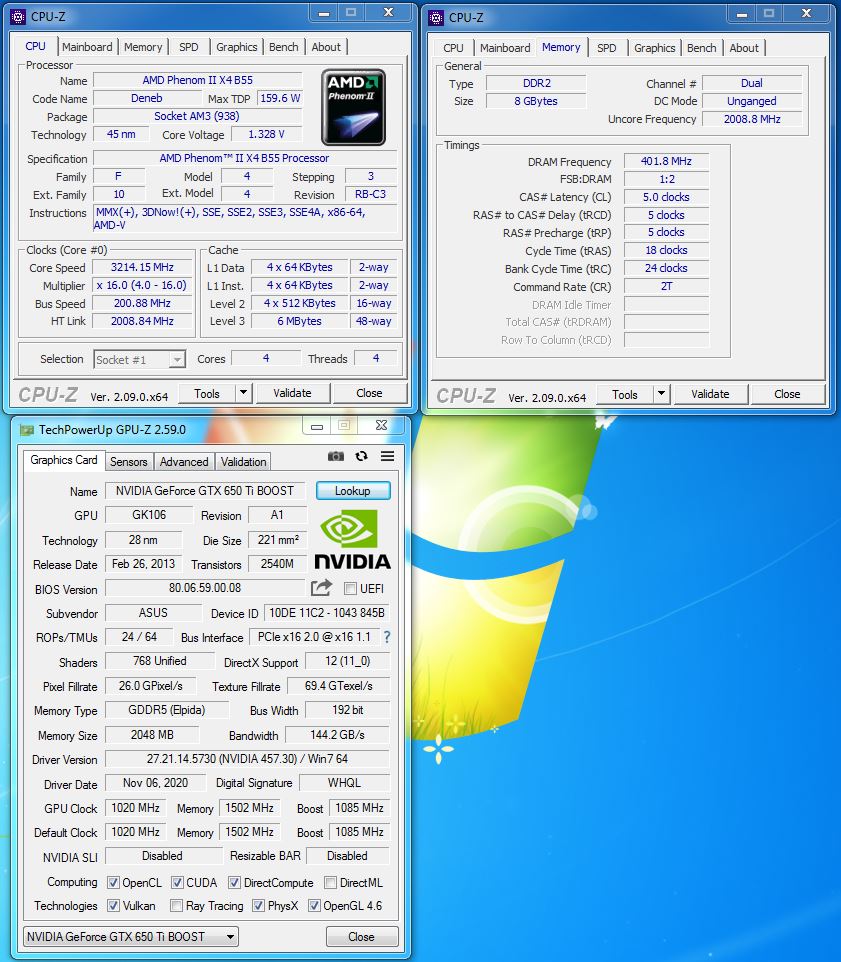This screenshot has width=841, height=962.
Task: Click the Lookup button in GPU-Z
Action: tap(353, 491)
